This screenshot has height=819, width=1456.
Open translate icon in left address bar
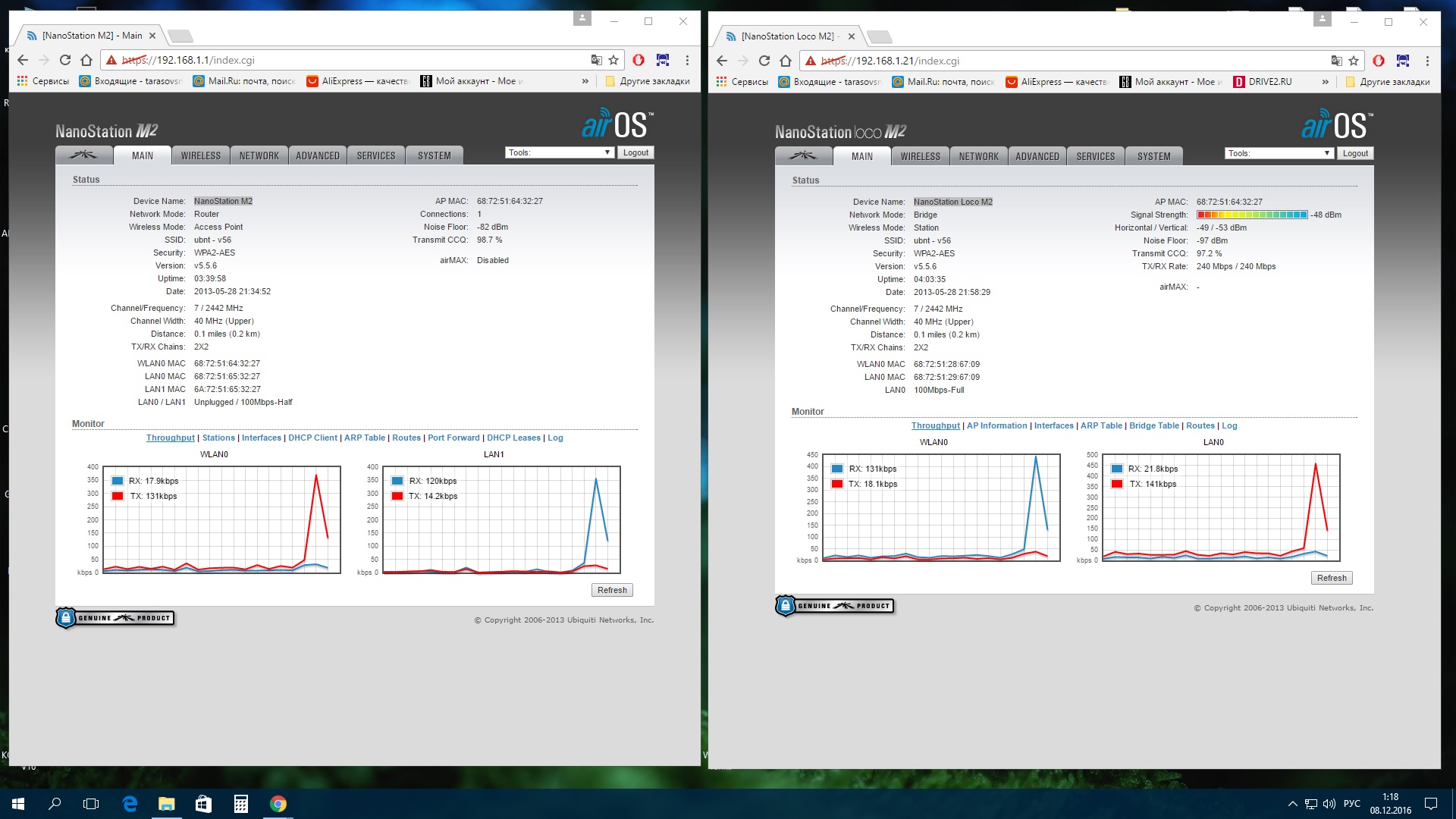(597, 60)
